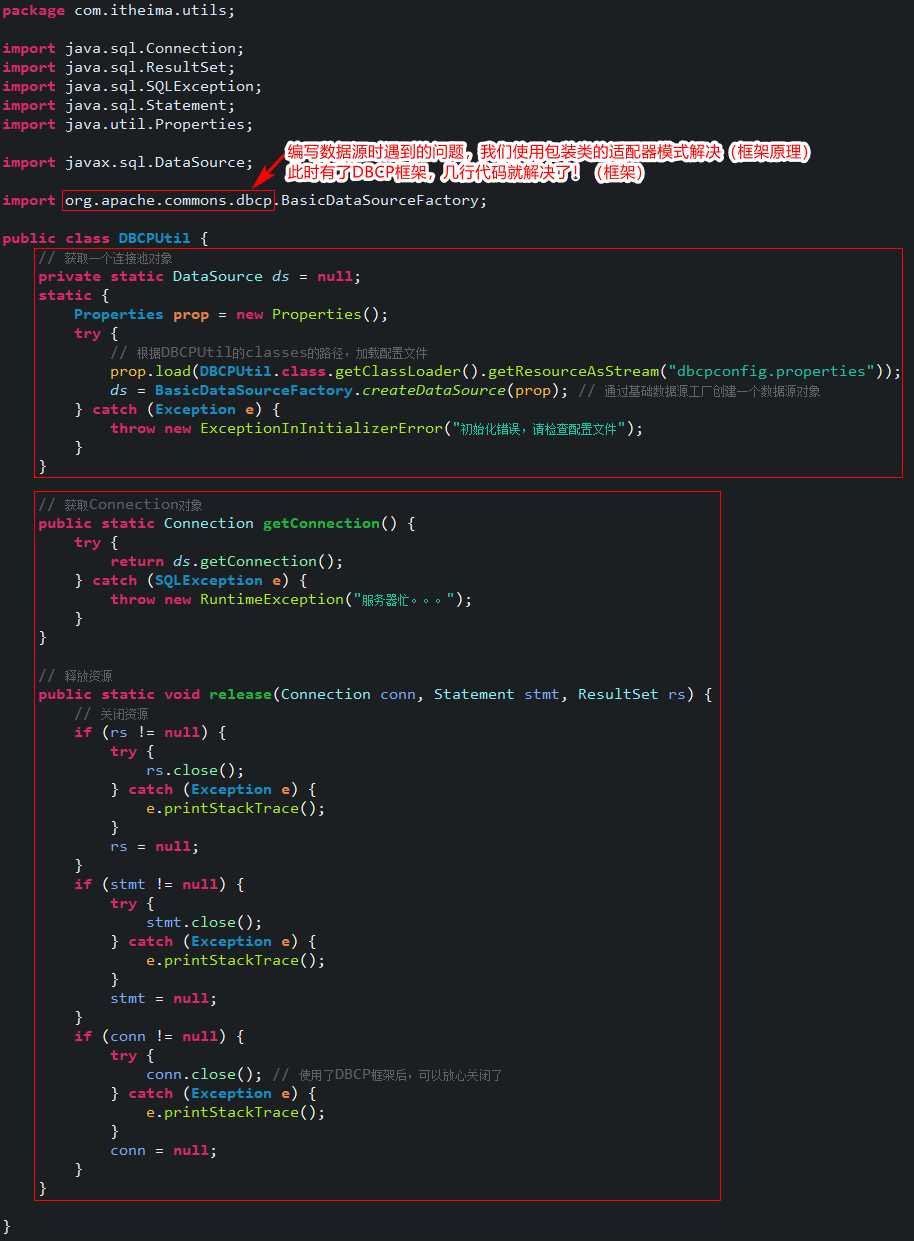Click the 'stmt = null;' assignment
The height and width of the screenshot is (1241, 914).
click(164, 998)
